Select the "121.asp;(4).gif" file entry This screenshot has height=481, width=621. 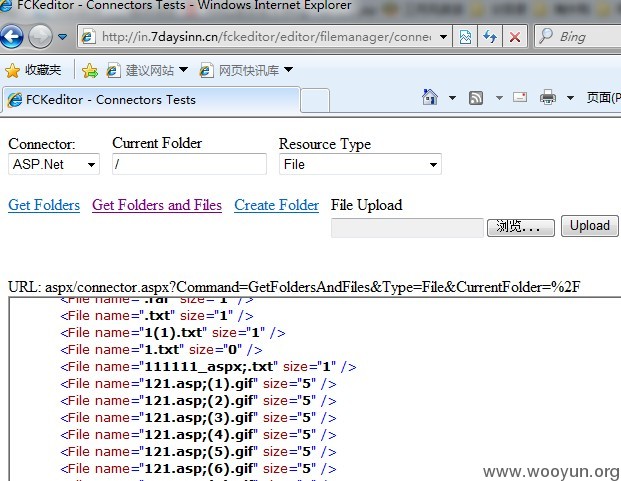[x=198, y=435]
